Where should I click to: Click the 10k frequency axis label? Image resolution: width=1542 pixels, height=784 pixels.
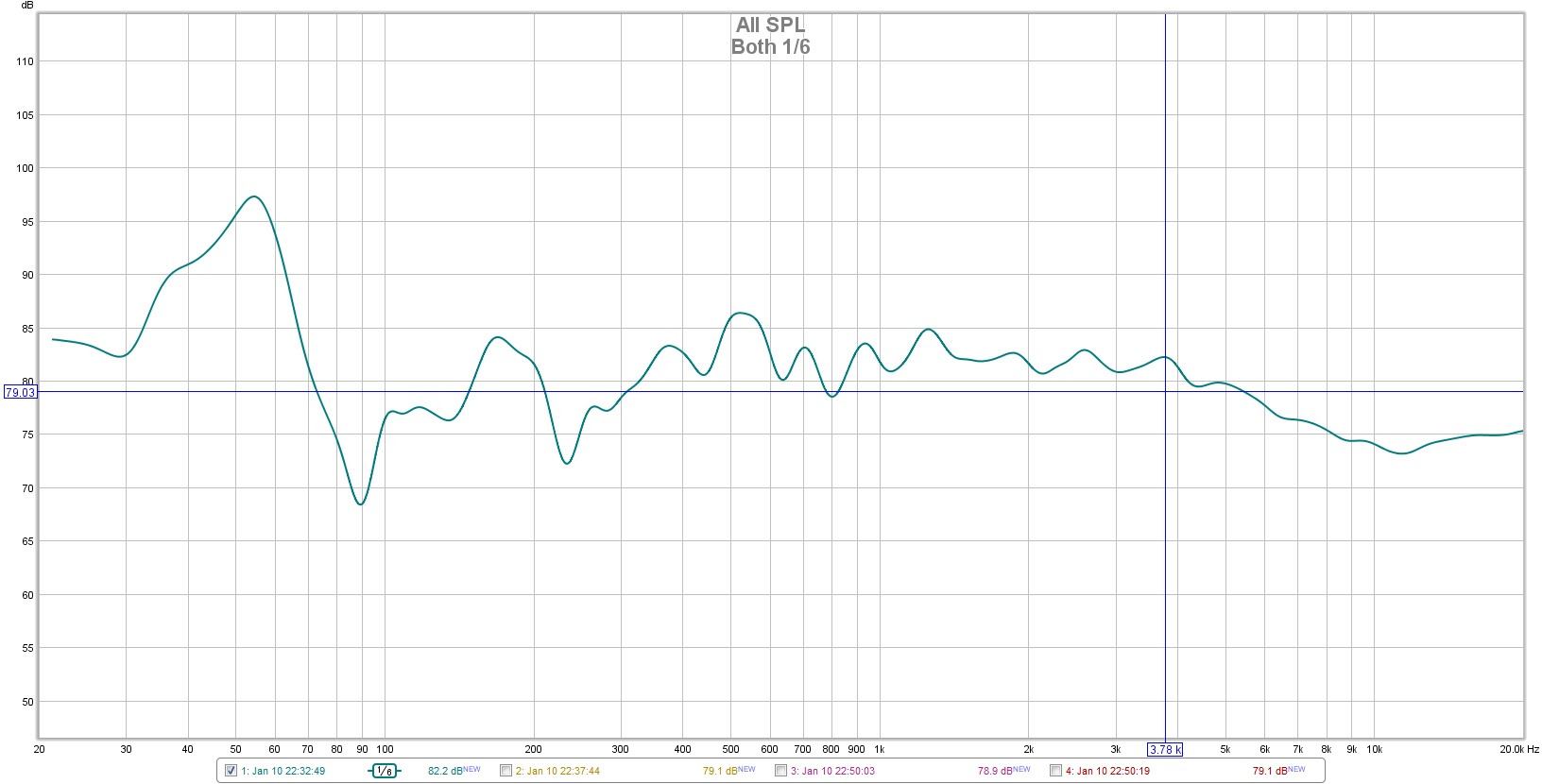tap(1374, 749)
